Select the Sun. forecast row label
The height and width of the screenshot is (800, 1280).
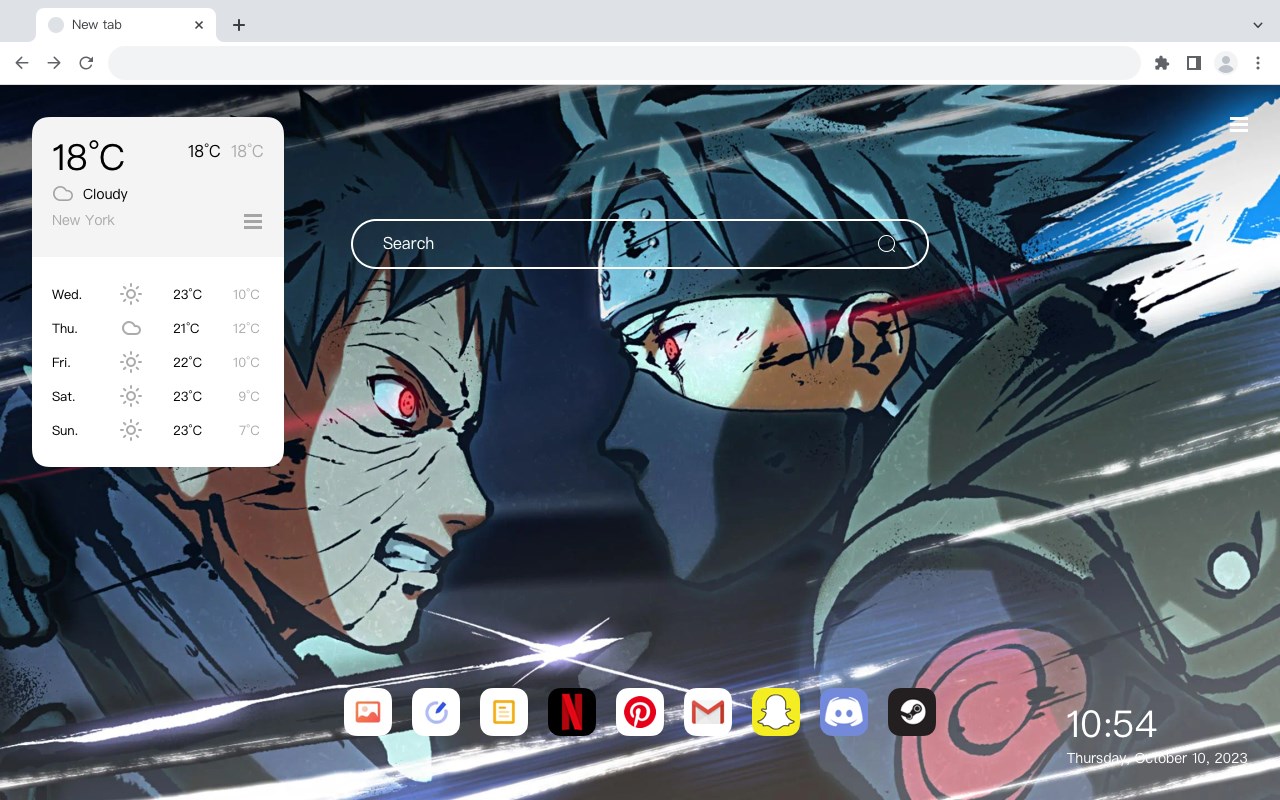(x=65, y=430)
